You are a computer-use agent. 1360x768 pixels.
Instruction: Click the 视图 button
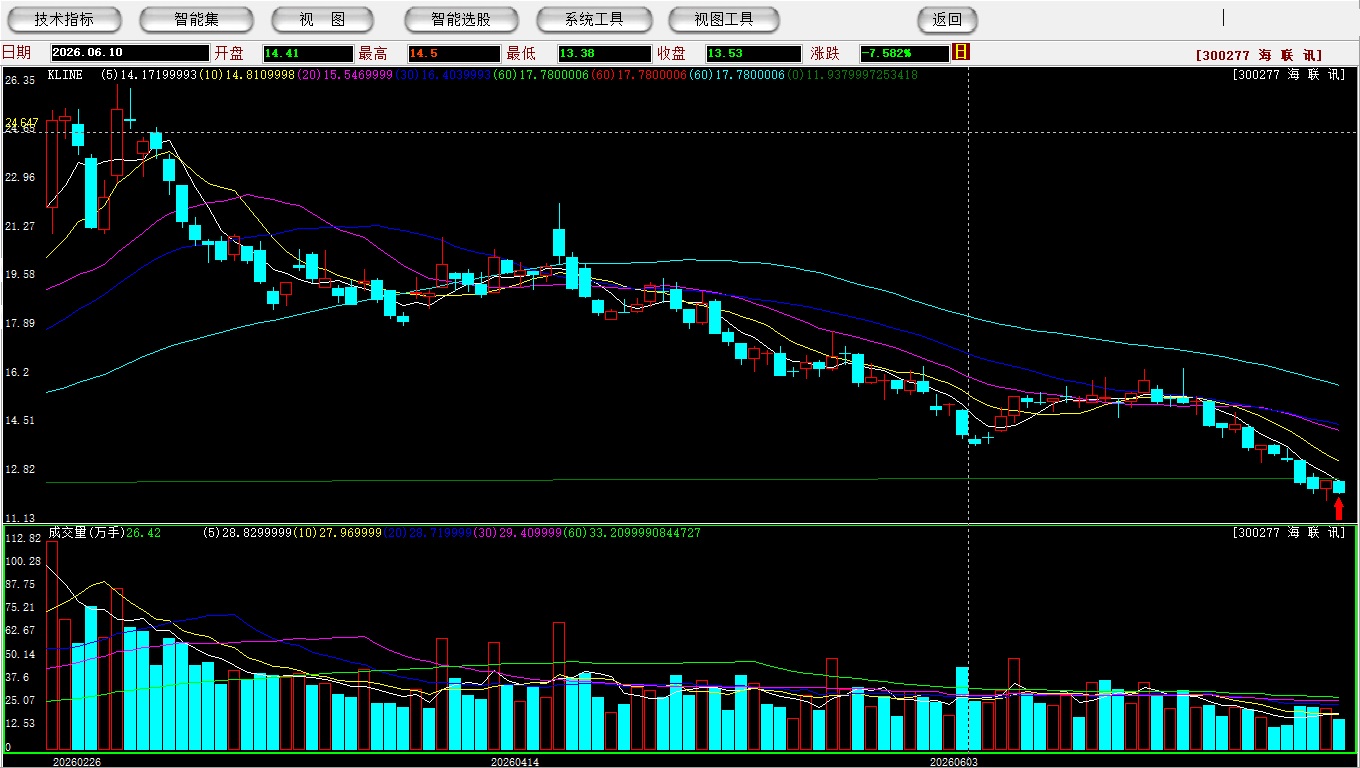click(323, 19)
